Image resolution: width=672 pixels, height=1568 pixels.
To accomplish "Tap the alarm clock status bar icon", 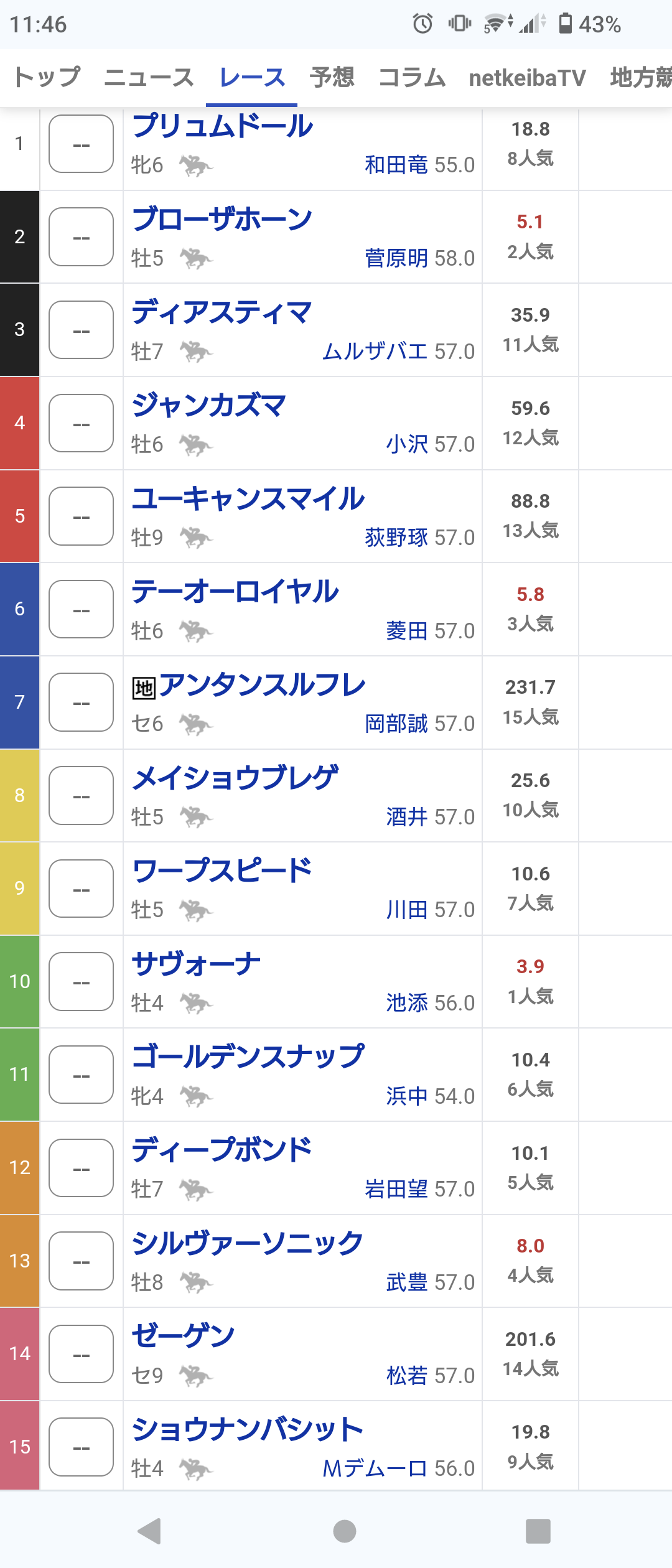I will click(422, 24).
